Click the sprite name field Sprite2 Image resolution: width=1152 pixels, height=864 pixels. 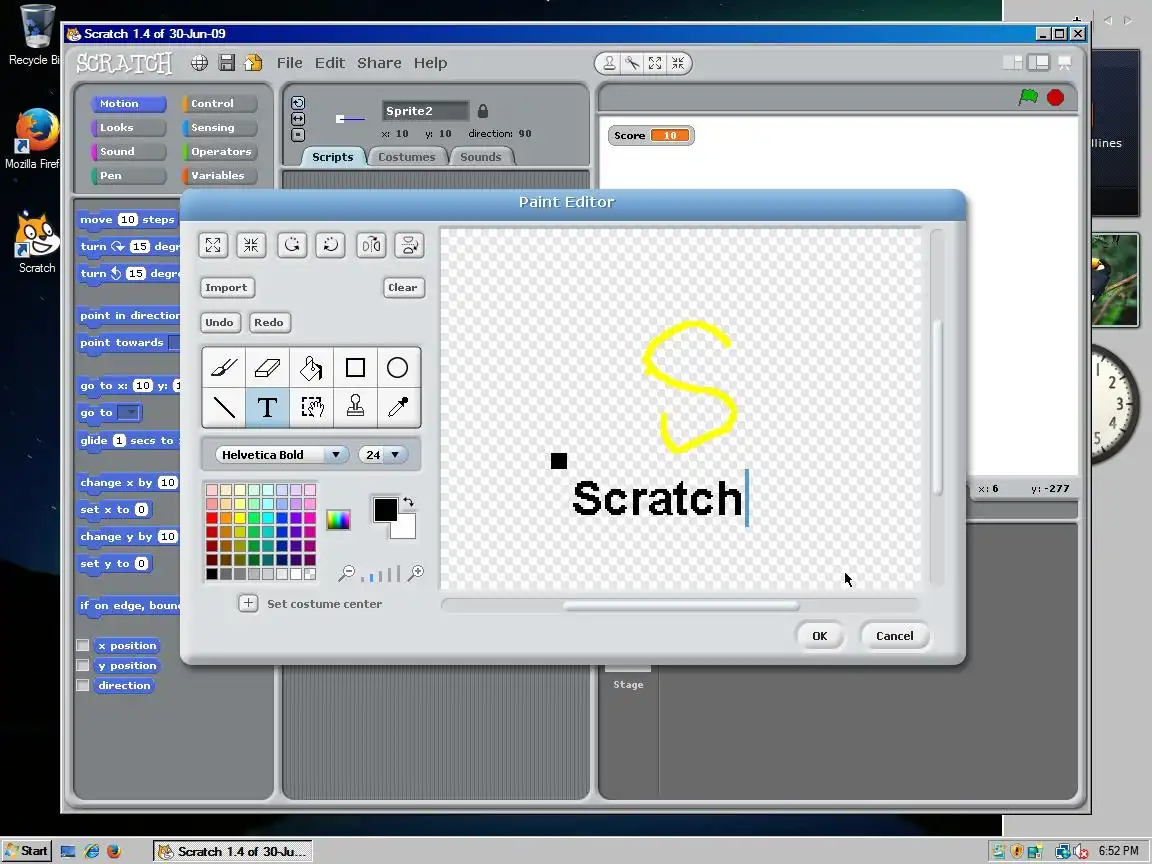[x=425, y=111]
